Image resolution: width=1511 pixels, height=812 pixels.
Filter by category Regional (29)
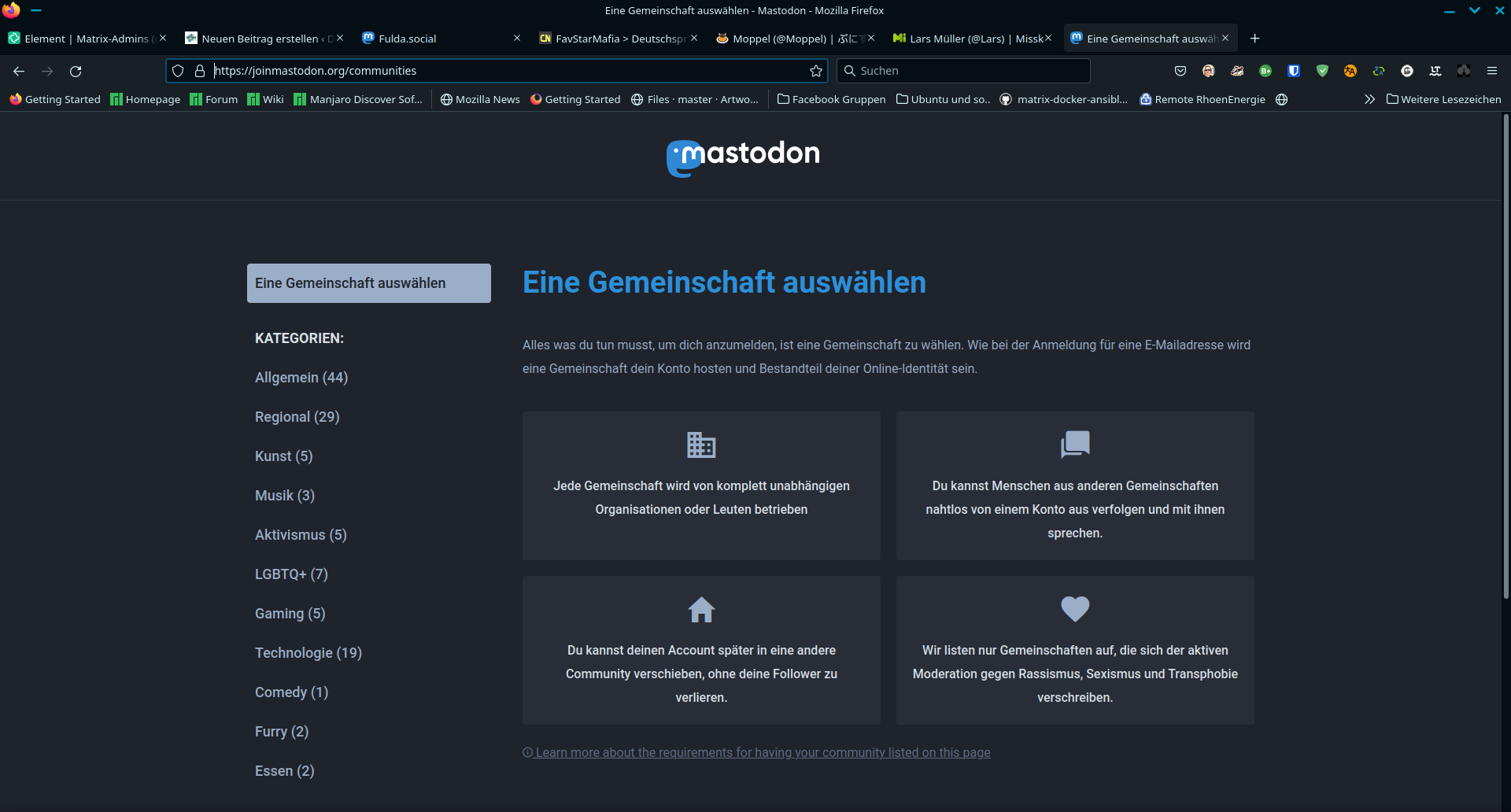(x=297, y=417)
